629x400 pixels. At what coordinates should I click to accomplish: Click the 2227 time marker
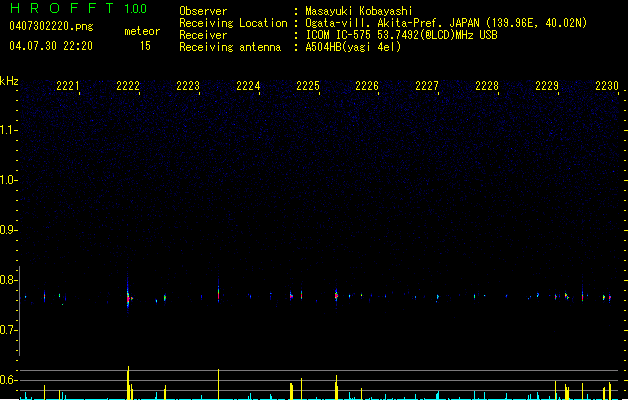(427, 86)
